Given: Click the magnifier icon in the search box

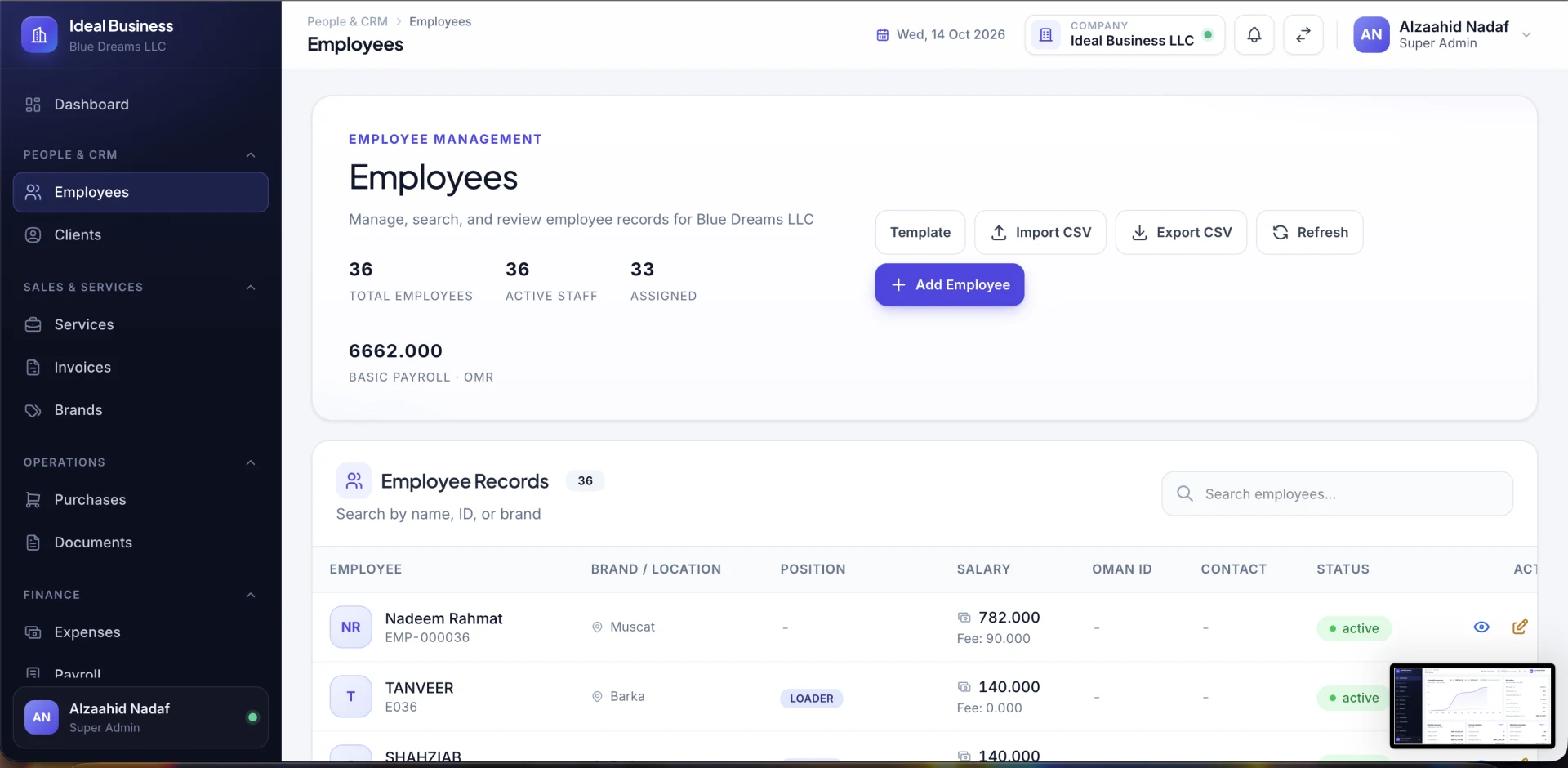Looking at the screenshot, I should click(x=1185, y=493).
